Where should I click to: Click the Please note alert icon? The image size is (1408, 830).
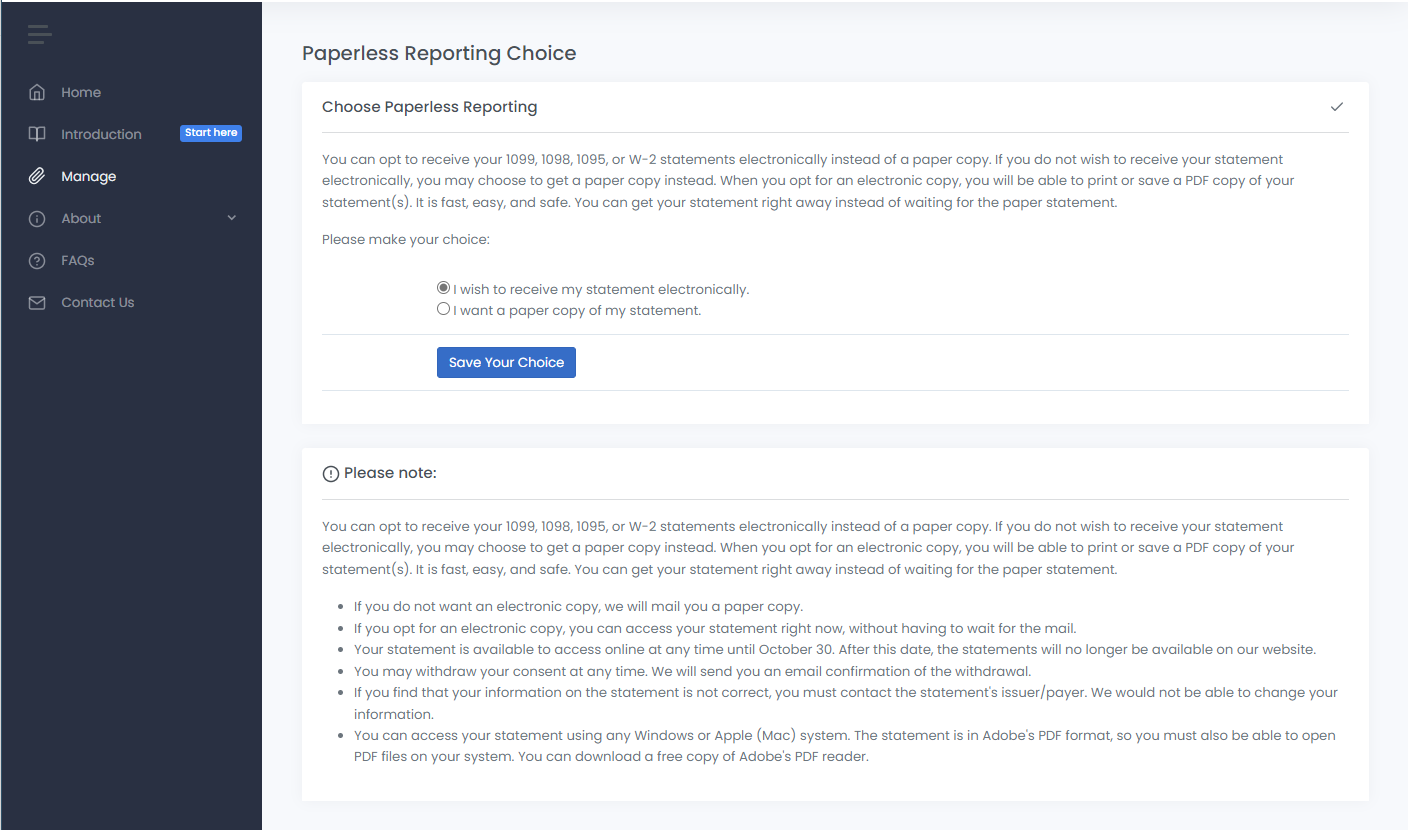point(331,474)
